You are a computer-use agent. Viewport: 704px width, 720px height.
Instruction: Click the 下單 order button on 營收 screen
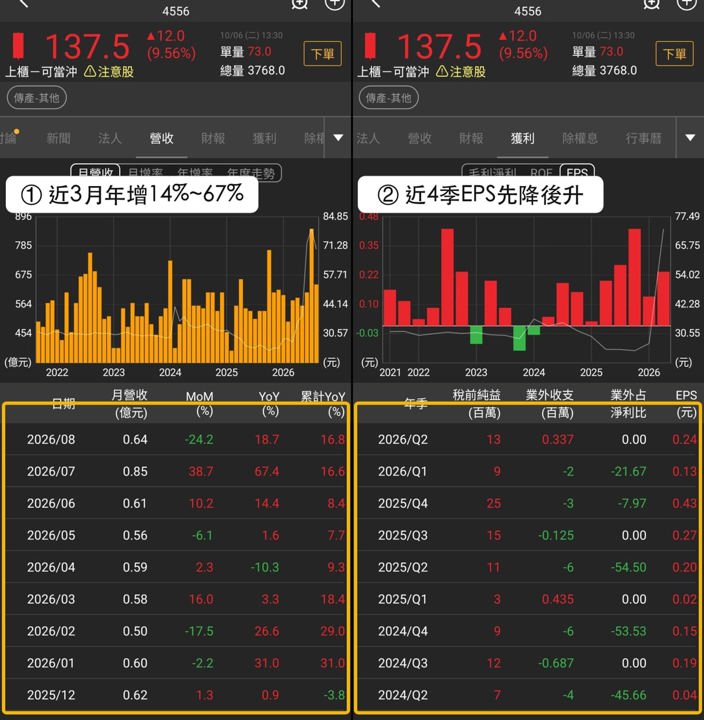(322, 54)
